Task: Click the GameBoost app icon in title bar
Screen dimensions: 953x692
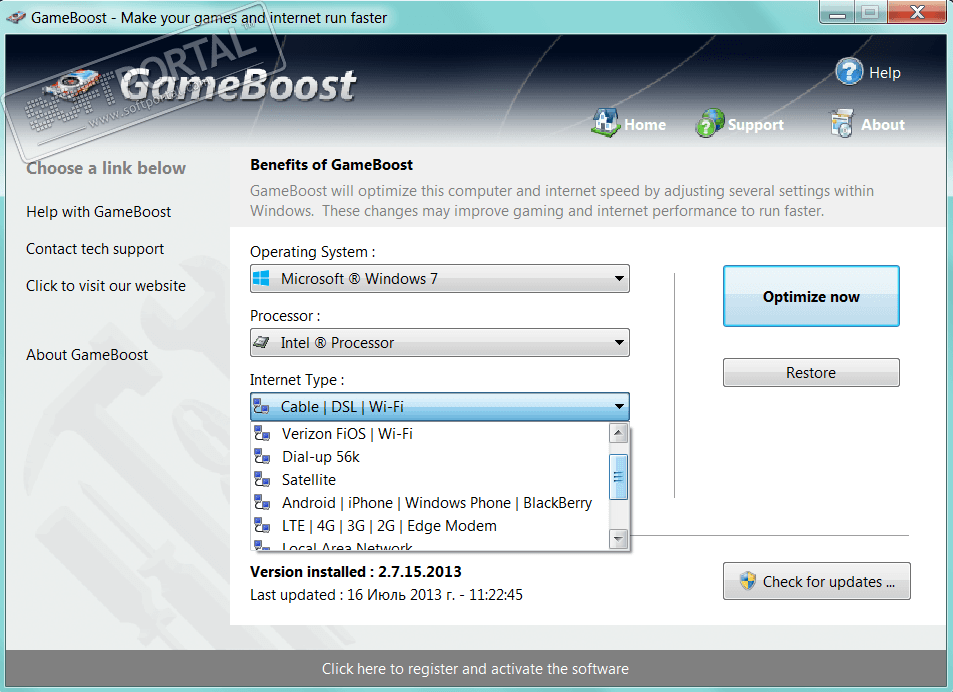Action: [x=16, y=18]
